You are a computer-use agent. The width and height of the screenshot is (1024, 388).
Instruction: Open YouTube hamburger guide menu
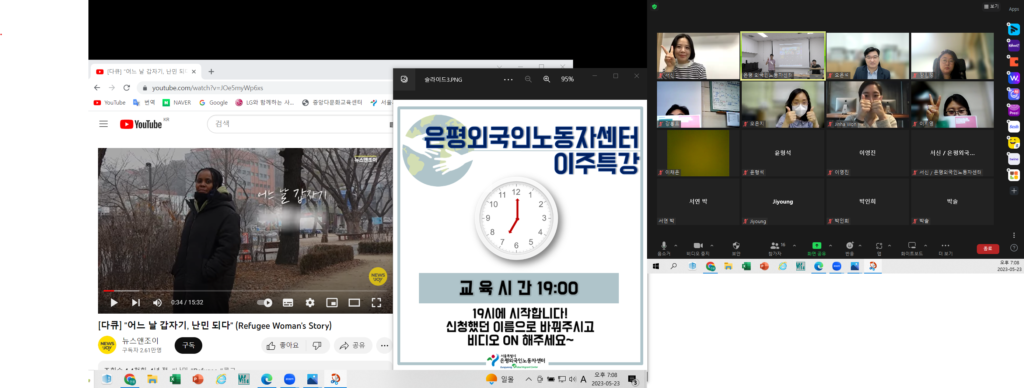103,123
